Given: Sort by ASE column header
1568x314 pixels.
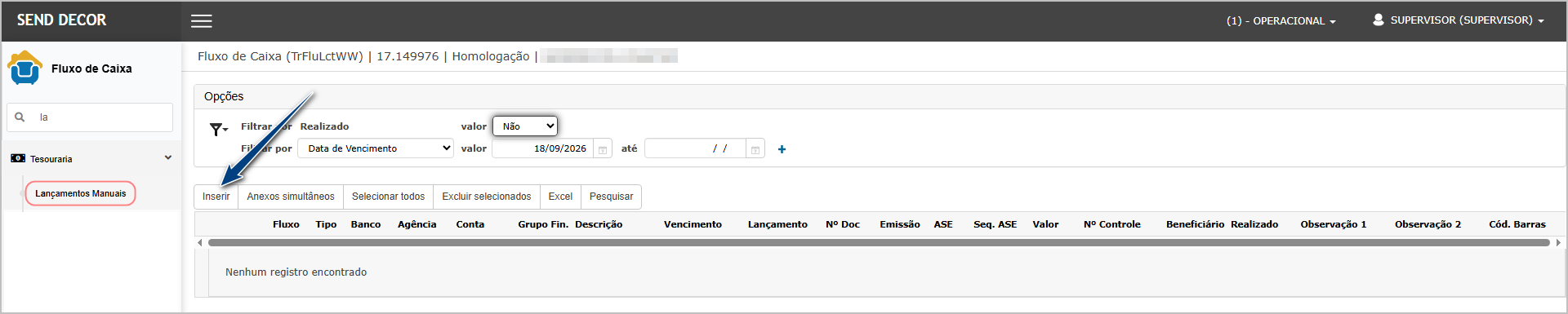Looking at the screenshot, I should coord(943,224).
